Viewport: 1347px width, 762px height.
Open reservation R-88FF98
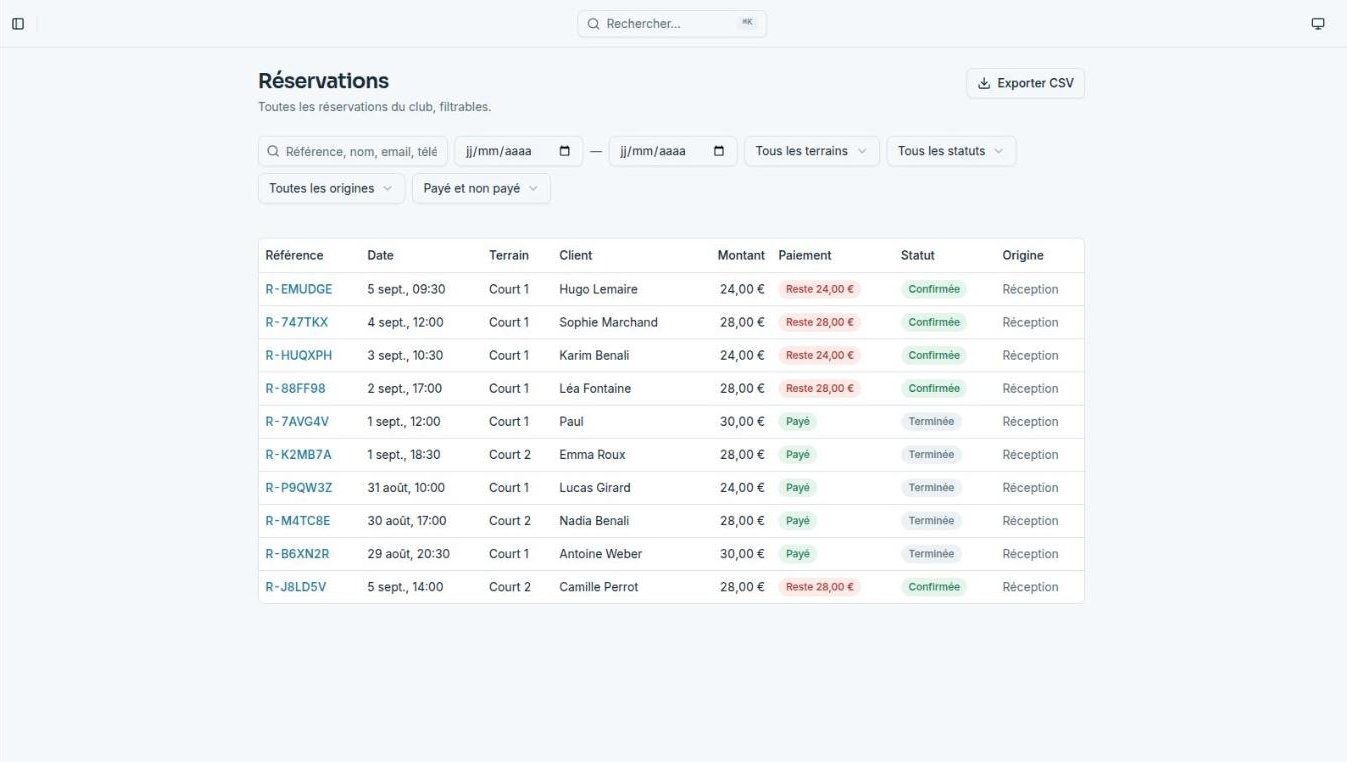(x=295, y=388)
